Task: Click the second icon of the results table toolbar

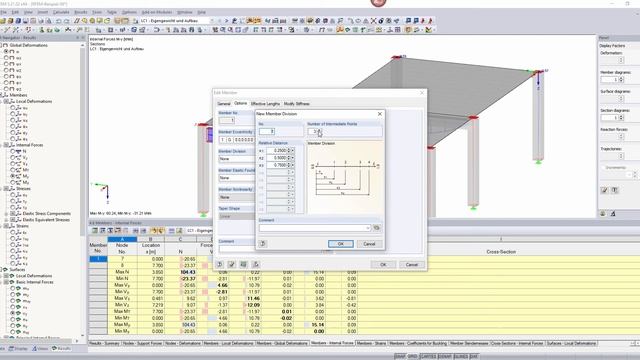Action: (x=102, y=231)
